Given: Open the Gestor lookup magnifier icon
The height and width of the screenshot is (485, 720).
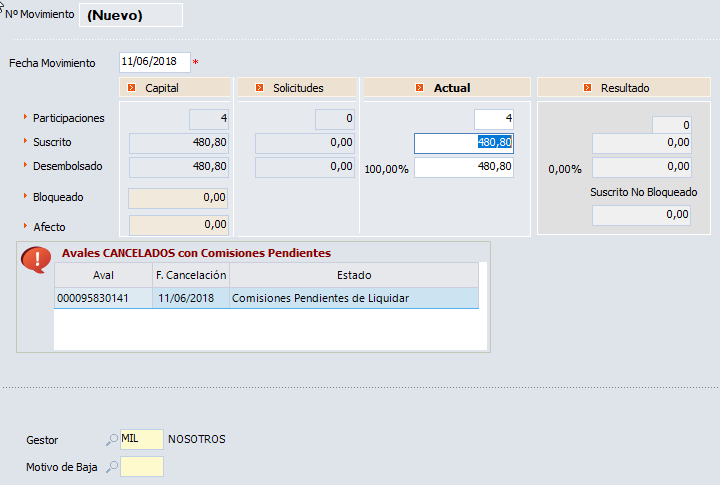Looking at the screenshot, I should pos(111,440).
